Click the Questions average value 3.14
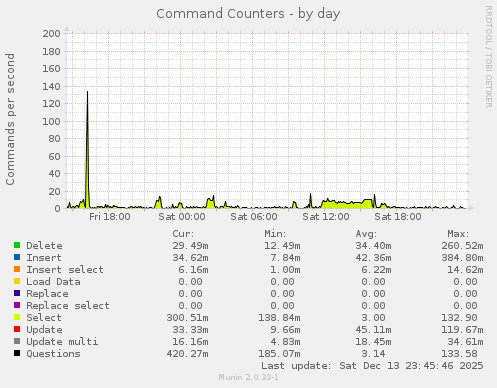The height and width of the screenshot is (388, 497). point(373,354)
